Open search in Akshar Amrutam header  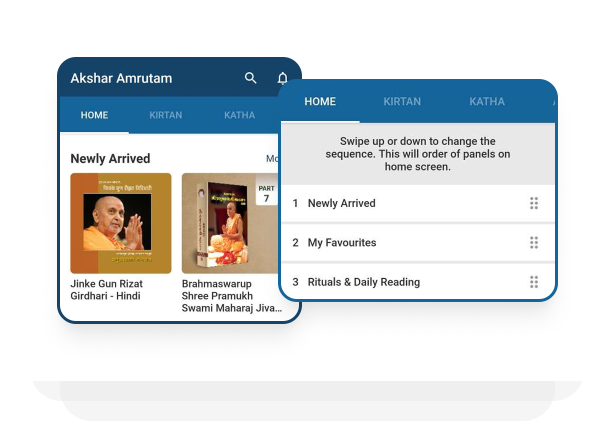pyautogui.click(x=251, y=78)
